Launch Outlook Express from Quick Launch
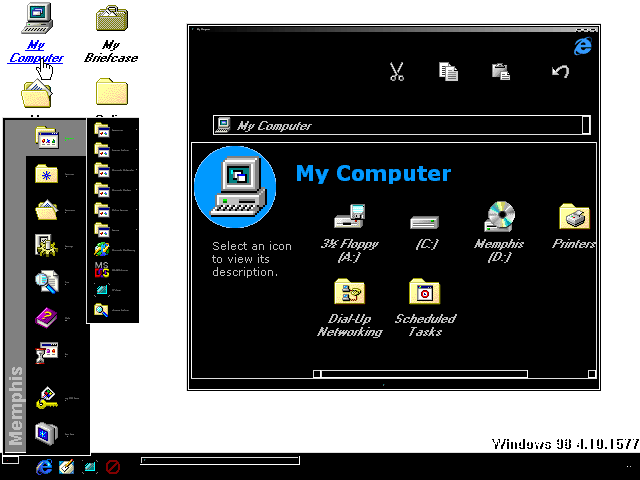Image resolution: width=640 pixels, height=480 pixels. click(67, 467)
